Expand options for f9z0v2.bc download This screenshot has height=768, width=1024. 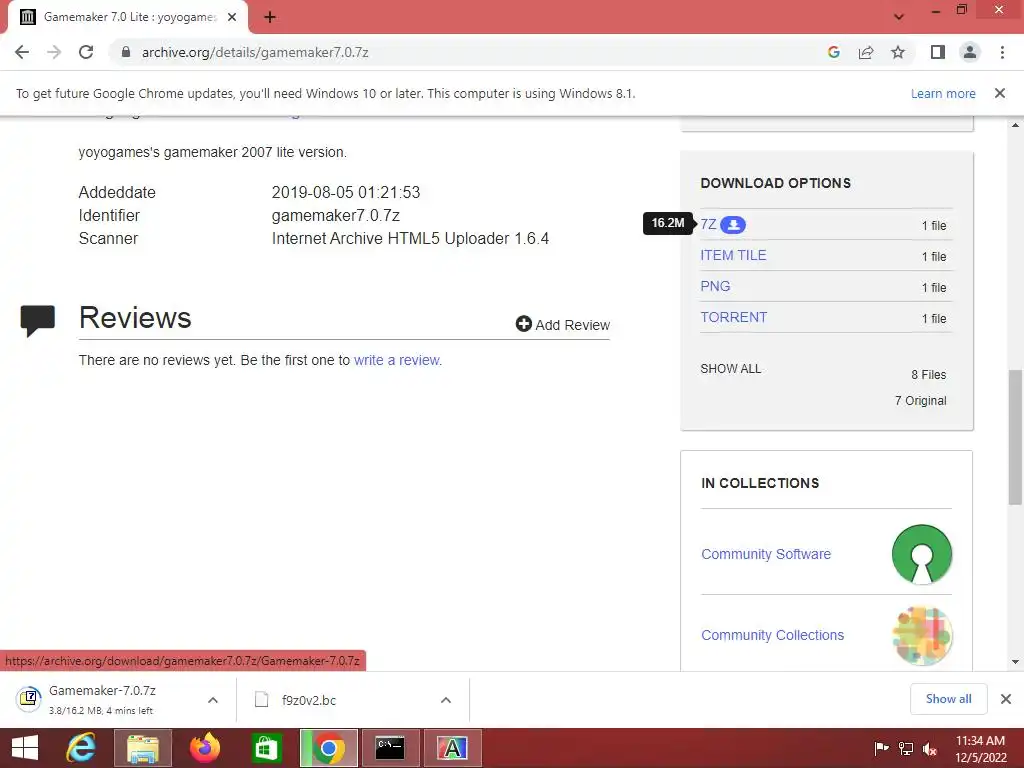pos(446,700)
